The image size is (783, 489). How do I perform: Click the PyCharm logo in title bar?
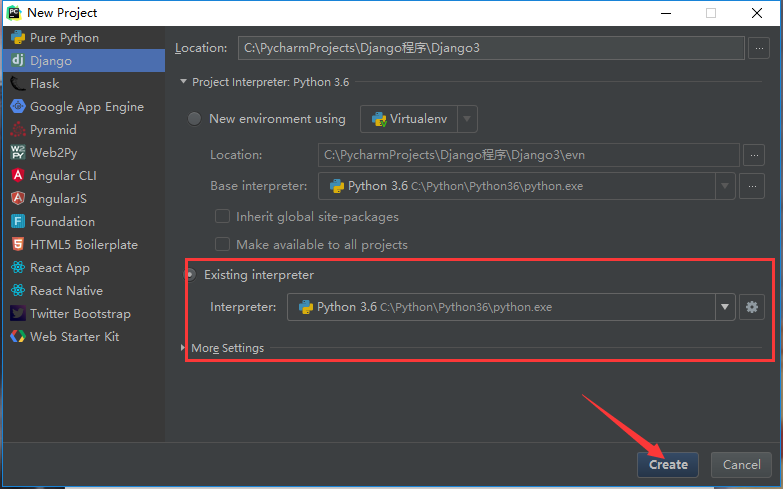[14, 12]
